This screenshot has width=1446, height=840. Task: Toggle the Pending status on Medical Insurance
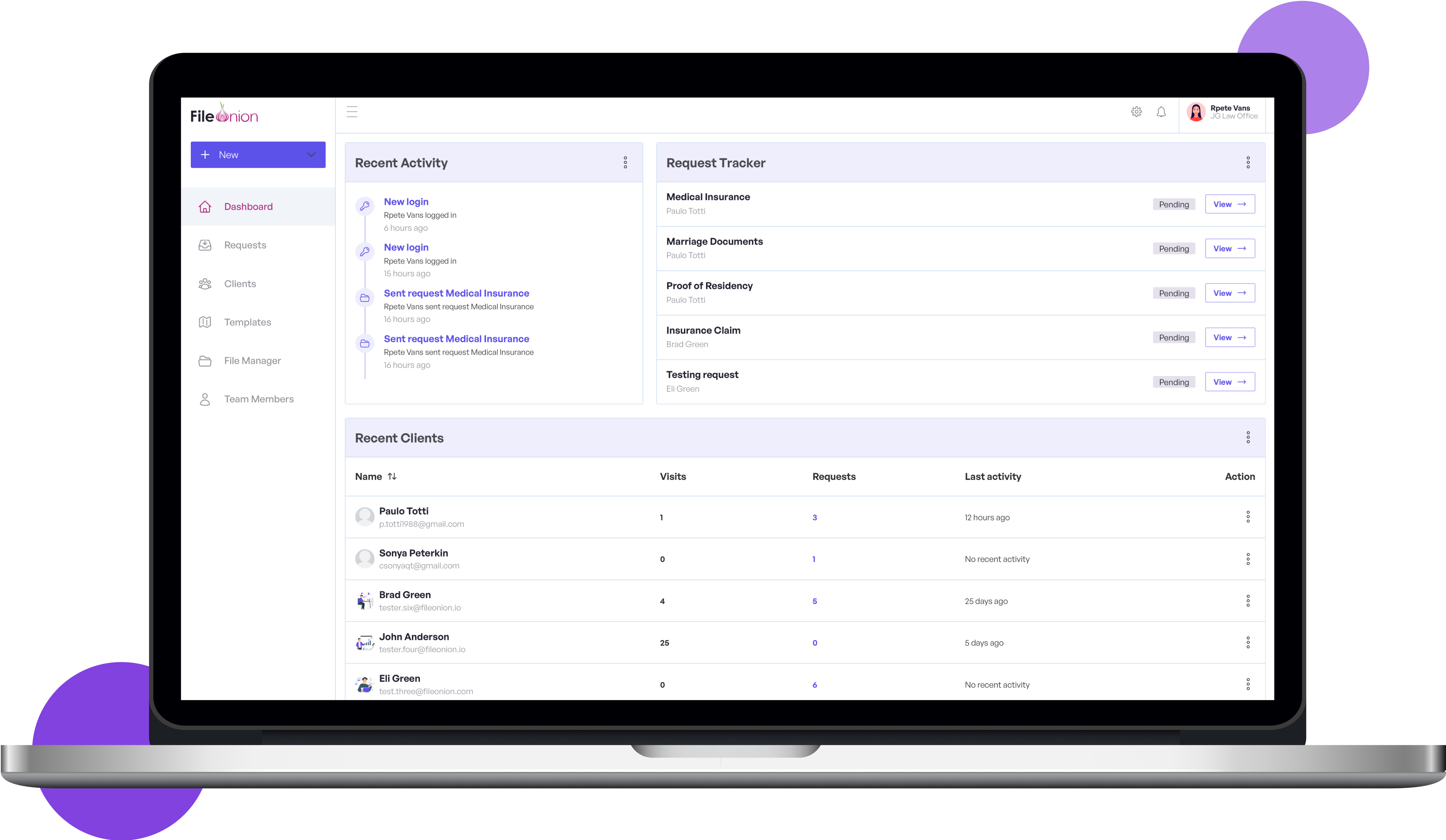coord(1174,204)
